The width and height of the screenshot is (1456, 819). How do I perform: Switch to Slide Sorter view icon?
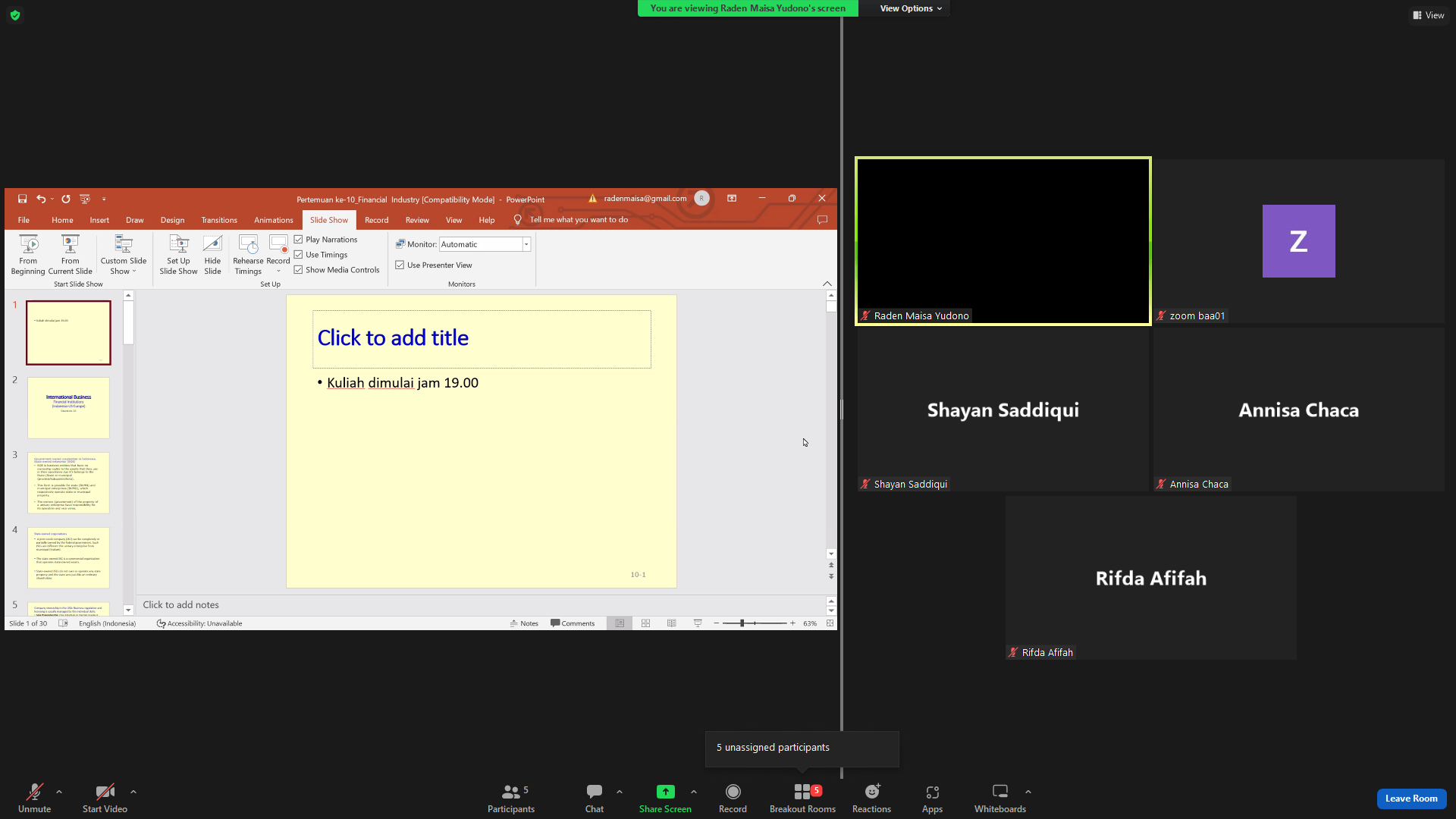point(646,623)
